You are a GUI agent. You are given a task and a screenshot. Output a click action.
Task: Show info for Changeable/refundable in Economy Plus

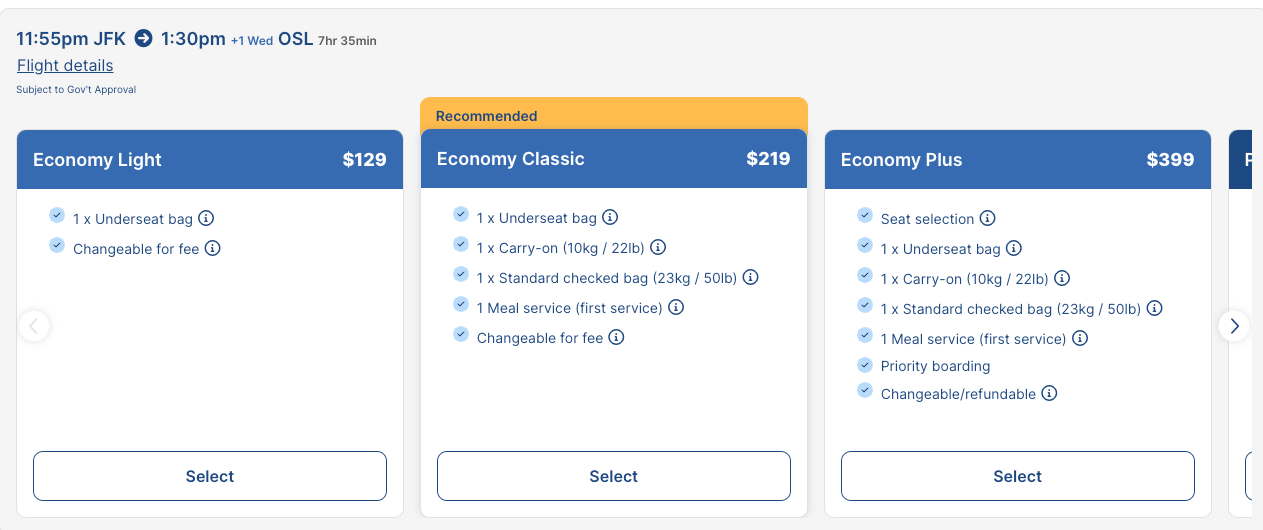(x=1049, y=393)
